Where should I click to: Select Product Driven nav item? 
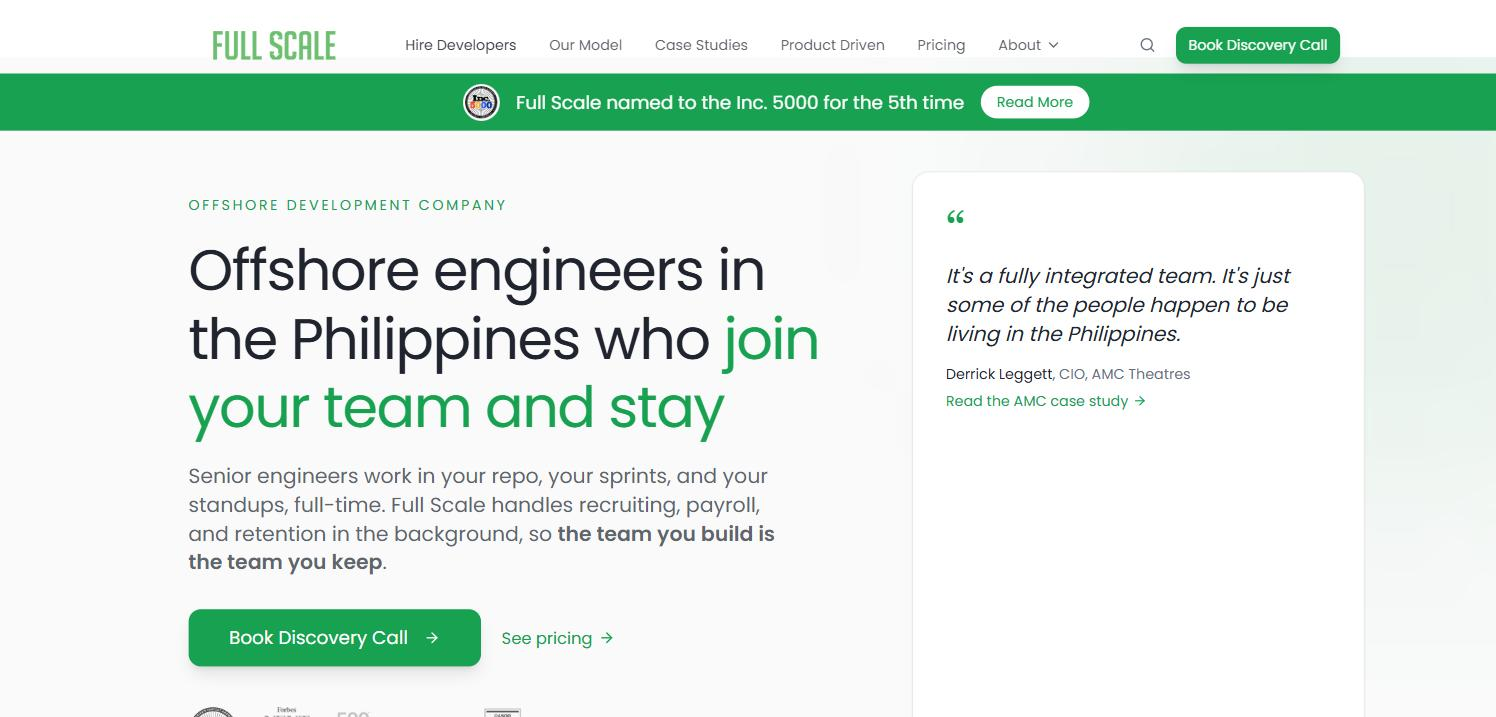tap(833, 45)
